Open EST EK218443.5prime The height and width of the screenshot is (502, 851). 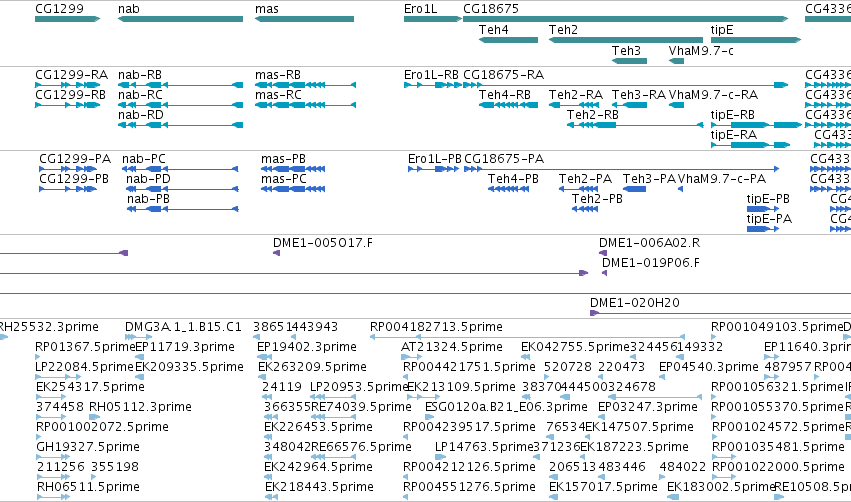pyautogui.click(x=319, y=487)
